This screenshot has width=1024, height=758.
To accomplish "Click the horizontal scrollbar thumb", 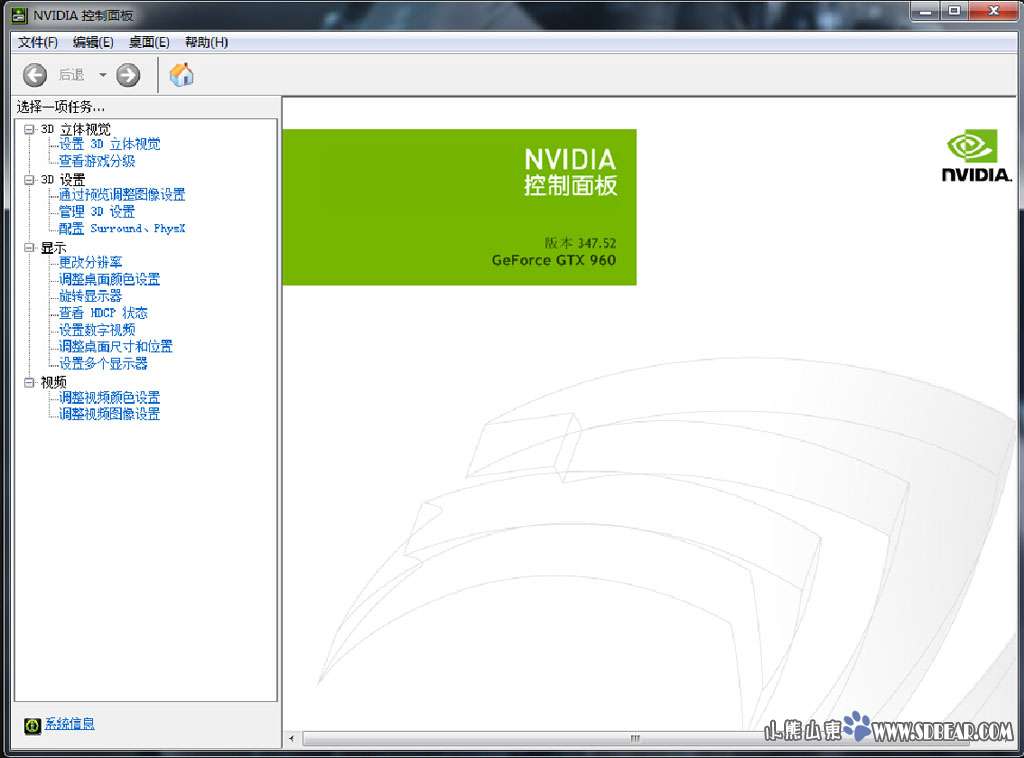I will pyautogui.click(x=634, y=739).
